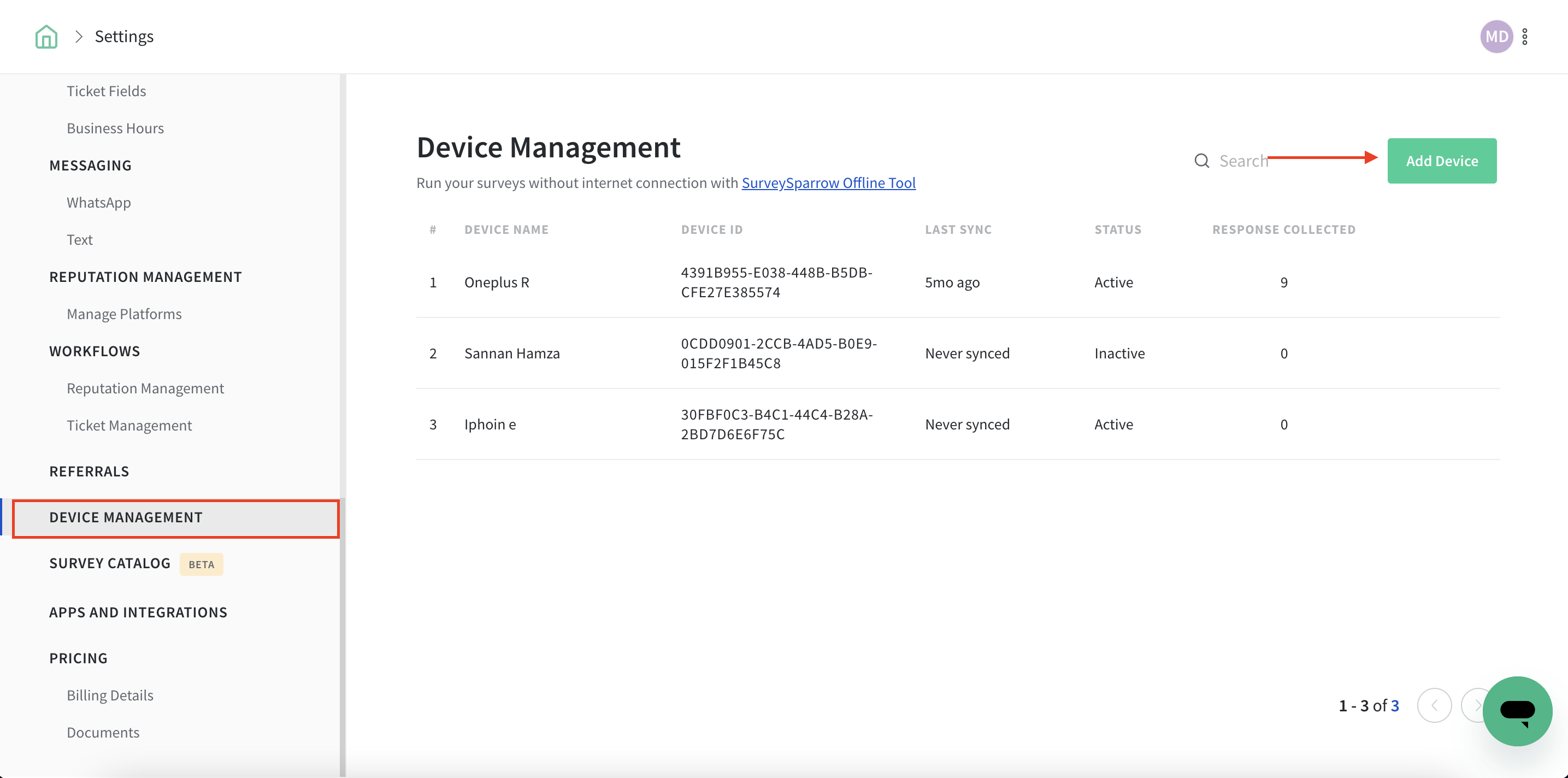Click the Reputation Management section header
This screenshot has width=1568, height=778.
[145, 276]
